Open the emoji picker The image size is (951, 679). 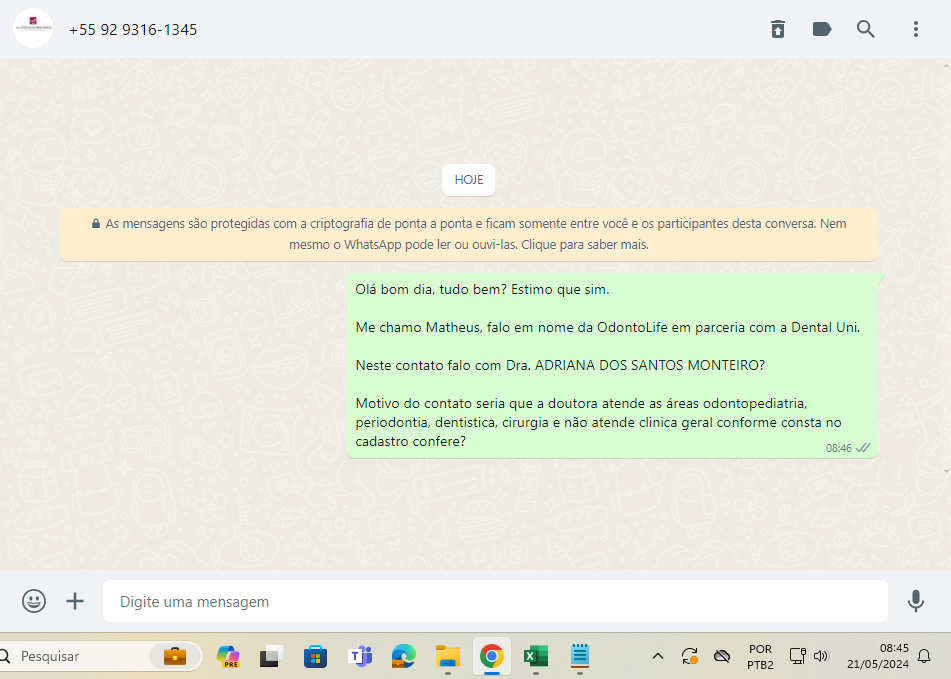tap(34, 601)
